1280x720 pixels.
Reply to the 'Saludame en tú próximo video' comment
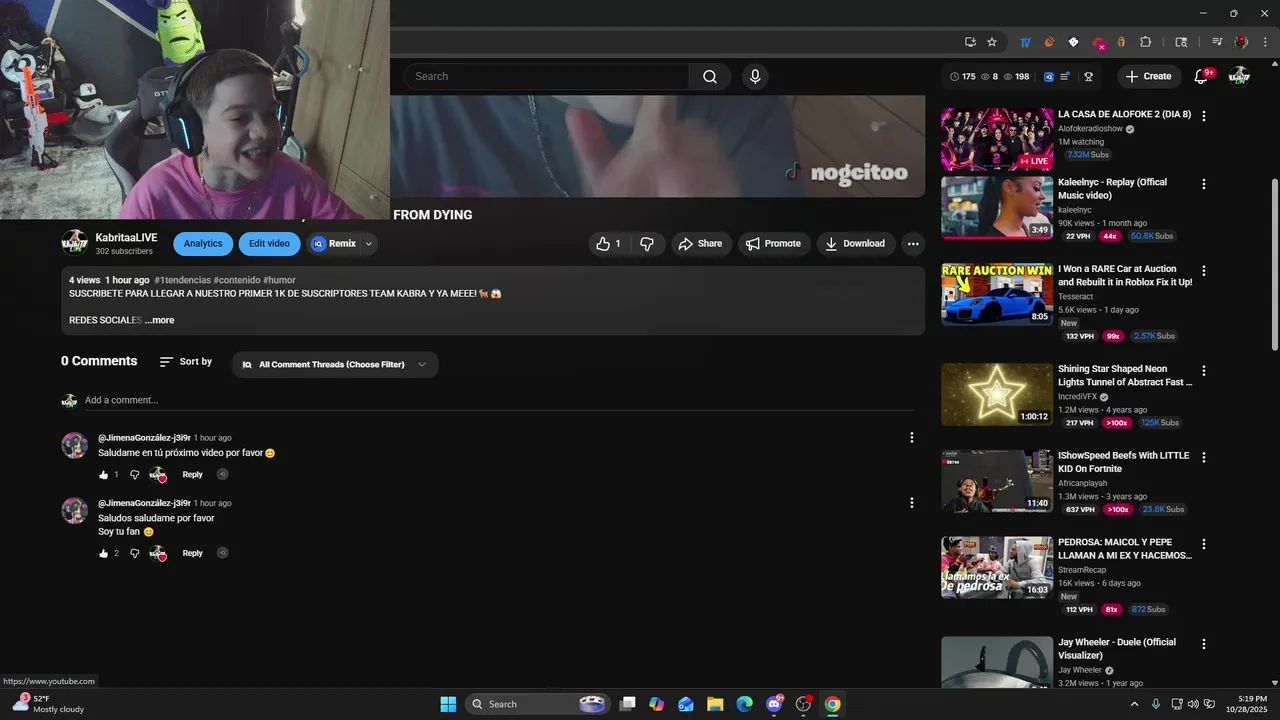(192, 475)
